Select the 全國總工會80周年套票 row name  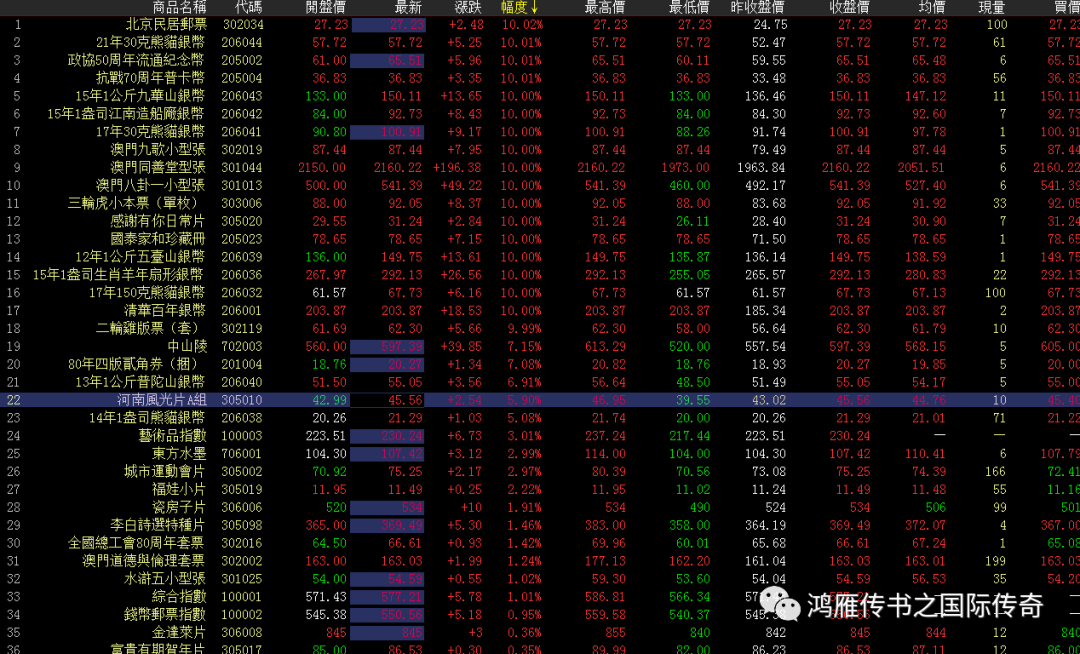coord(136,543)
